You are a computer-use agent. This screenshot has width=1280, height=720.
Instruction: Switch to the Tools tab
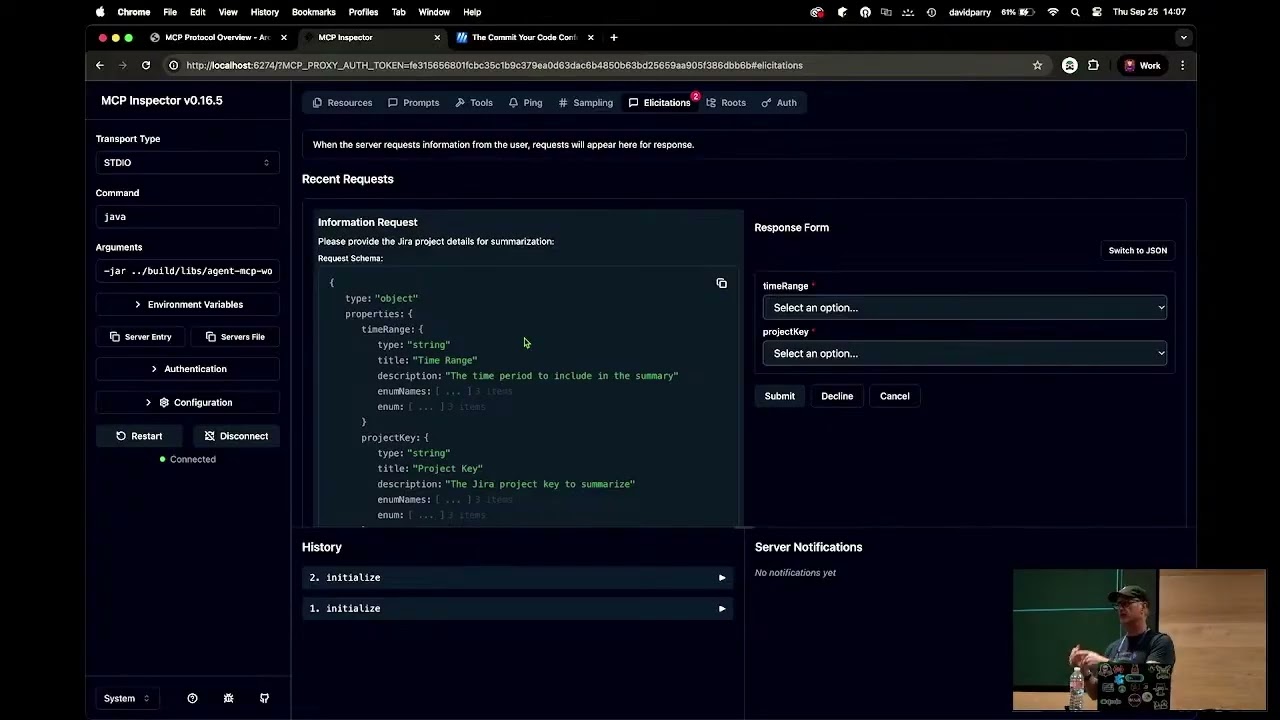point(474,102)
